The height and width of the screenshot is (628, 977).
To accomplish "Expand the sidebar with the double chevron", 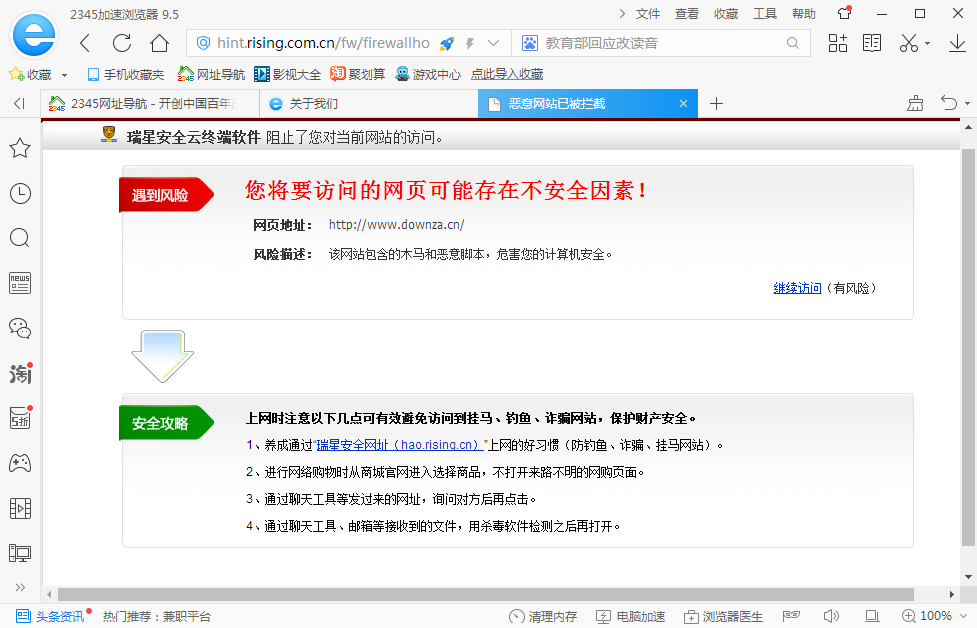I will coord(20,587).
